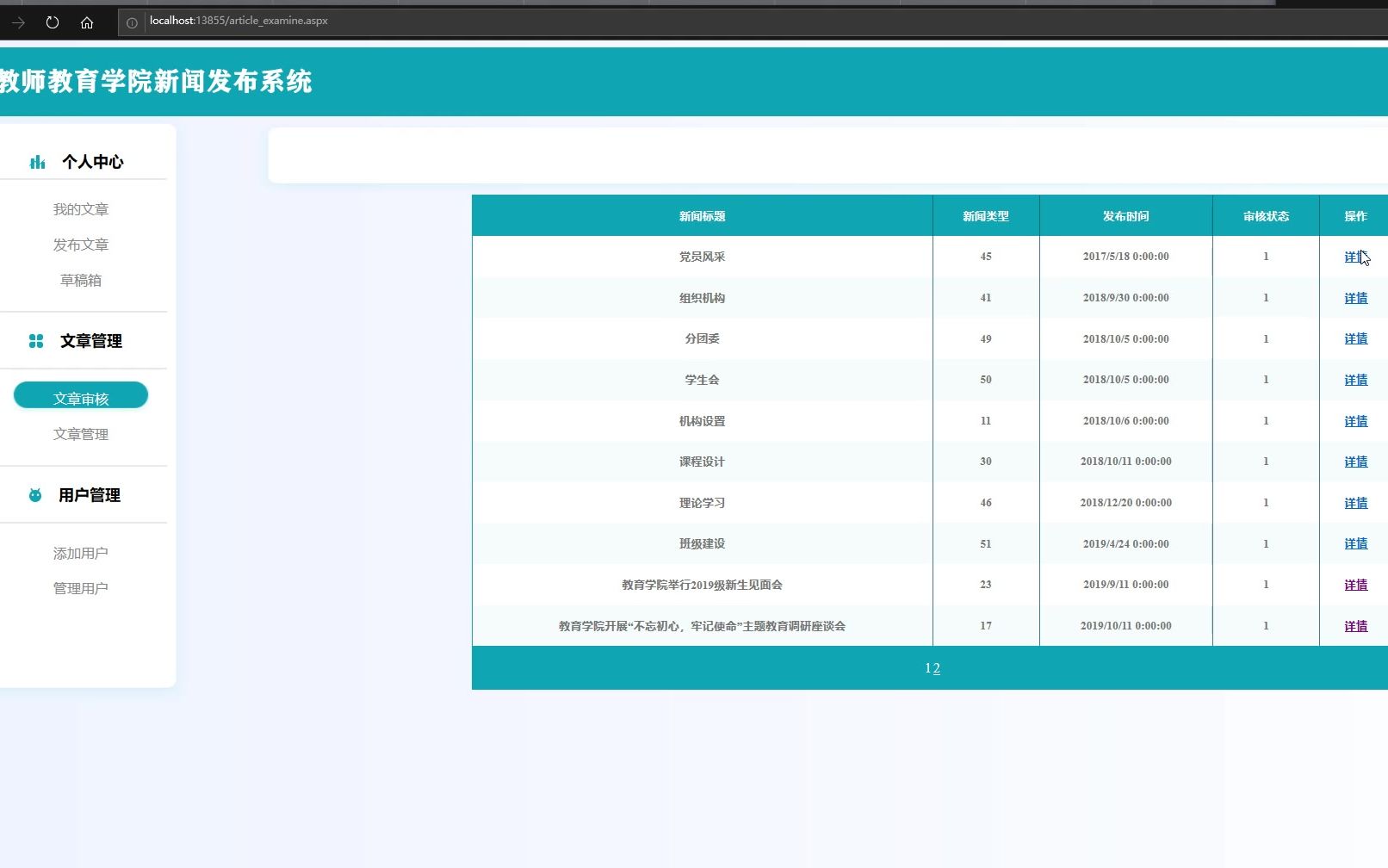Click the 分团委 title cell
The image size is (1388, 868).
[x=702, y=338]
